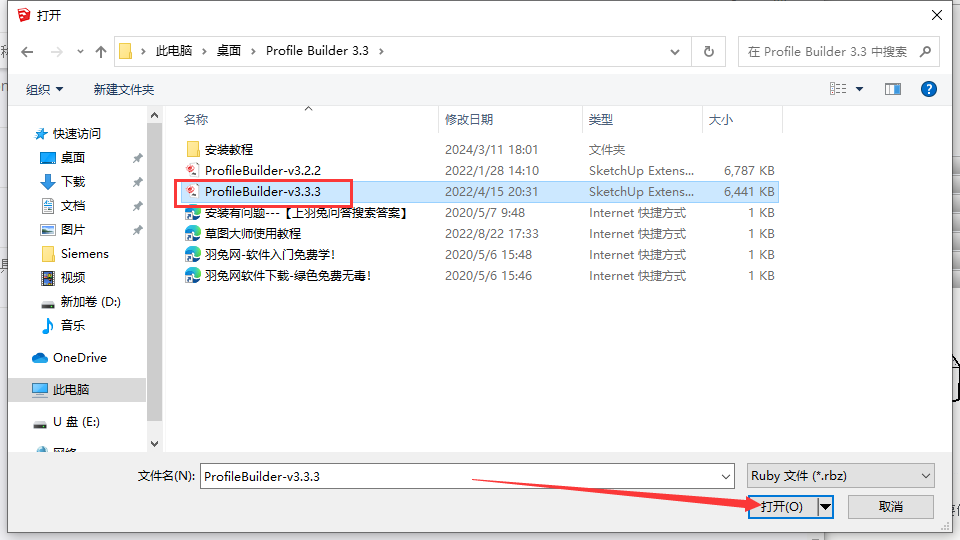Open 文档 in the sidebar
The width and height of the screenshot is (960, 540).
click(73, 206)
